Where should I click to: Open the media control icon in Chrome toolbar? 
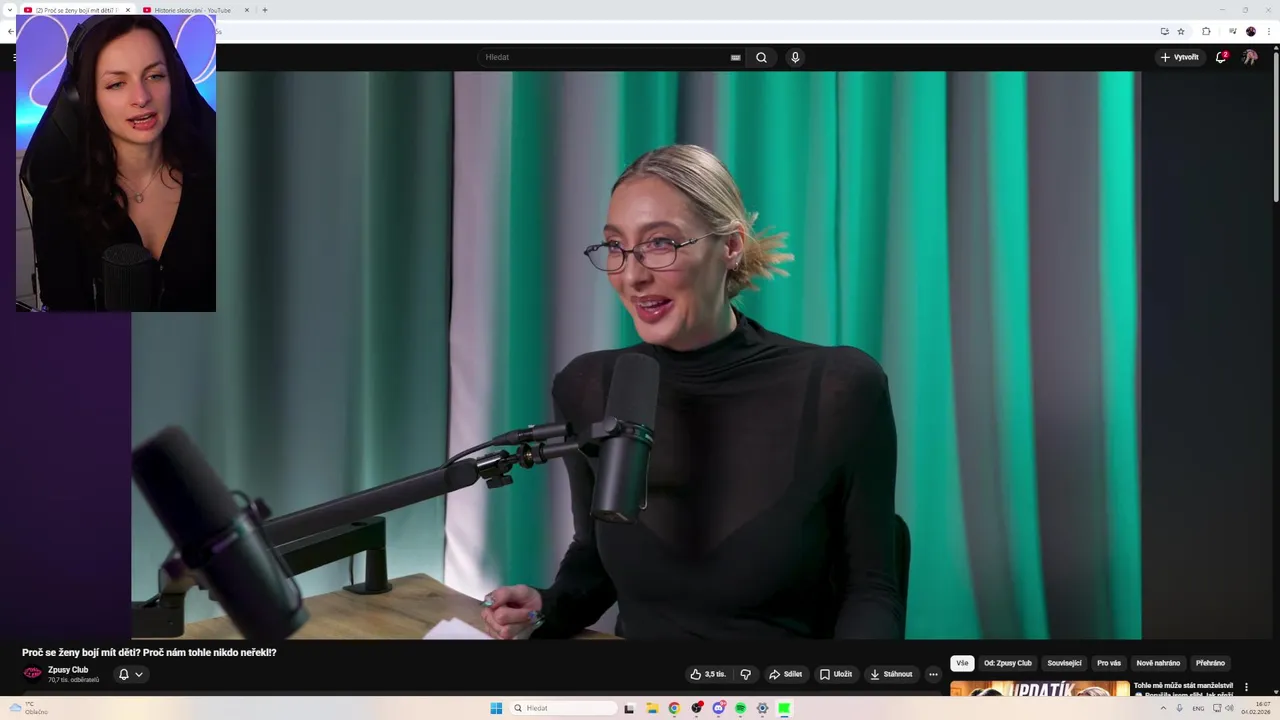click(x=1232, y=31)
